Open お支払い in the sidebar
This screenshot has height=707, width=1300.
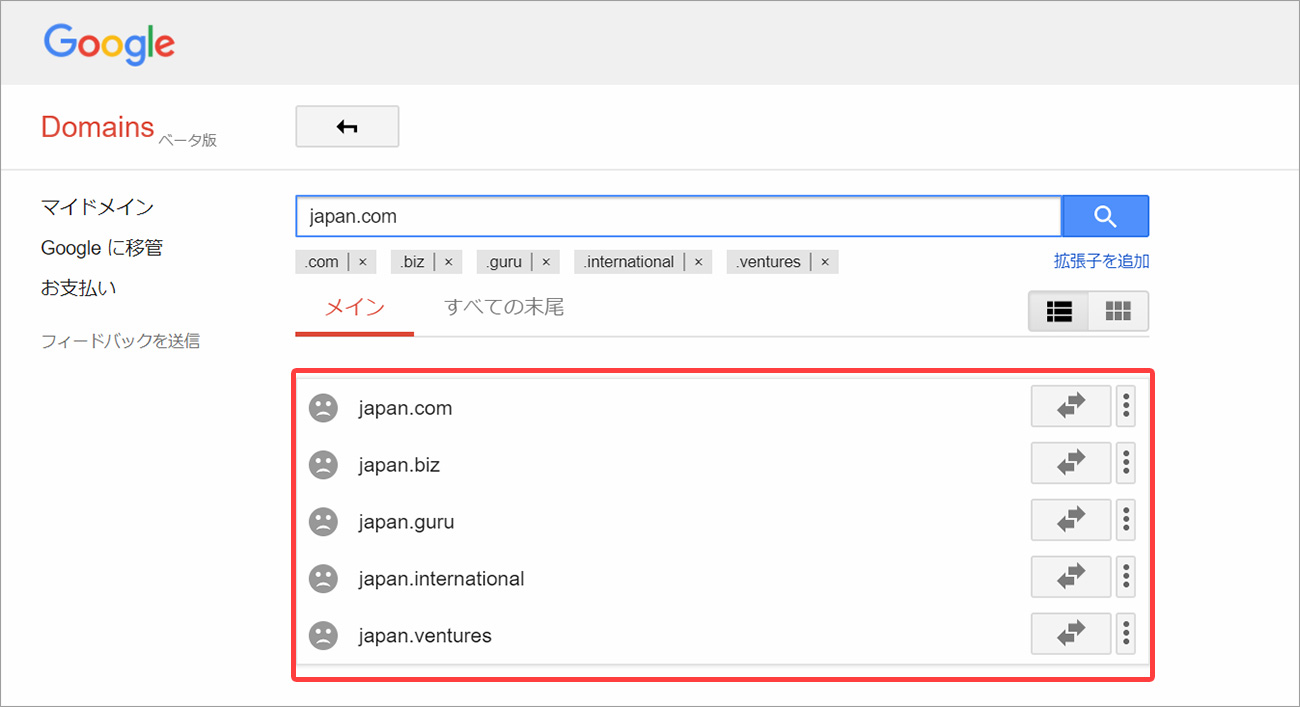[79, 288]
